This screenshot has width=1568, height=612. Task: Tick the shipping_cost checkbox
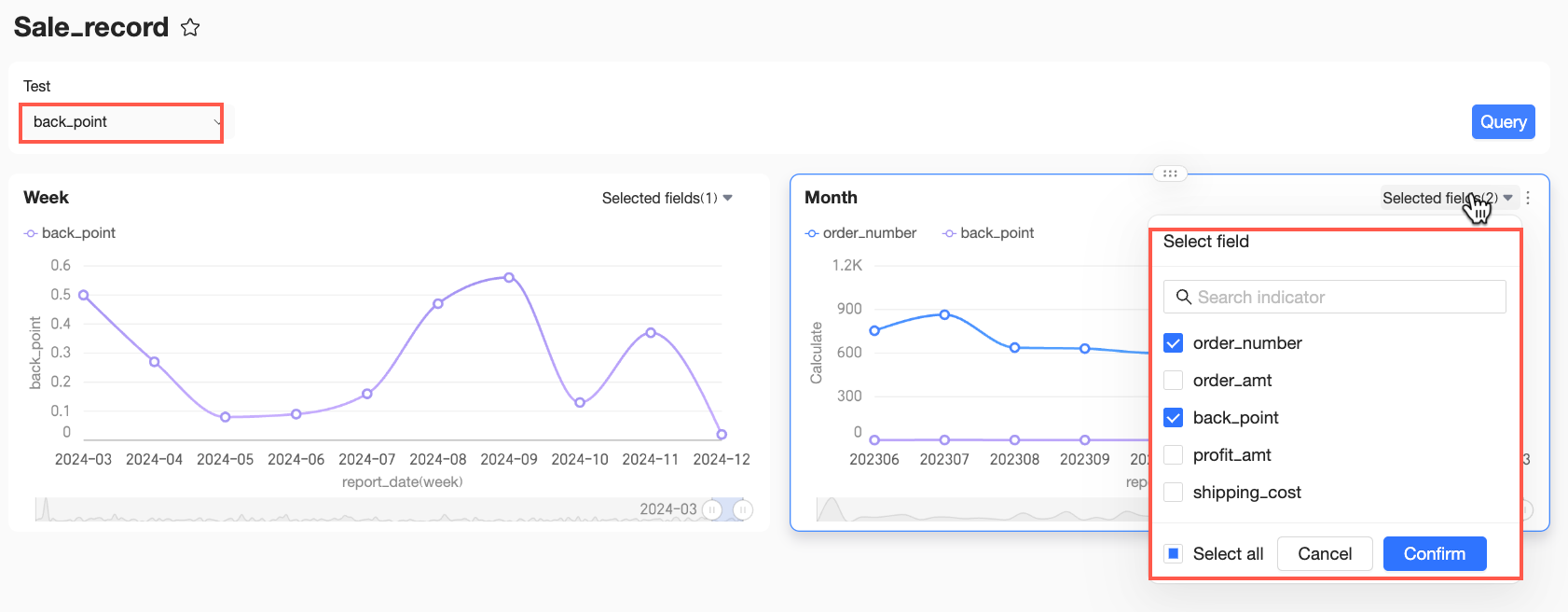(x=1174, y=493)
